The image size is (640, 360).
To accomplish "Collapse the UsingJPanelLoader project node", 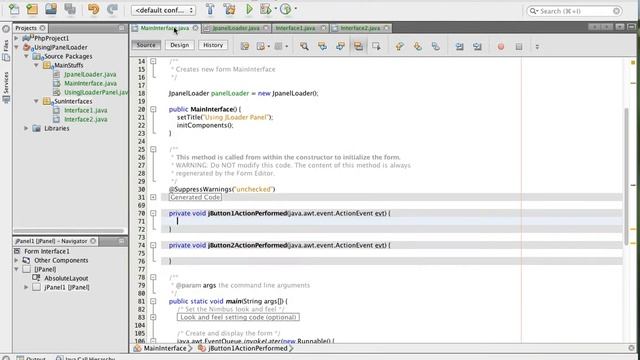I will pos(16,47).
